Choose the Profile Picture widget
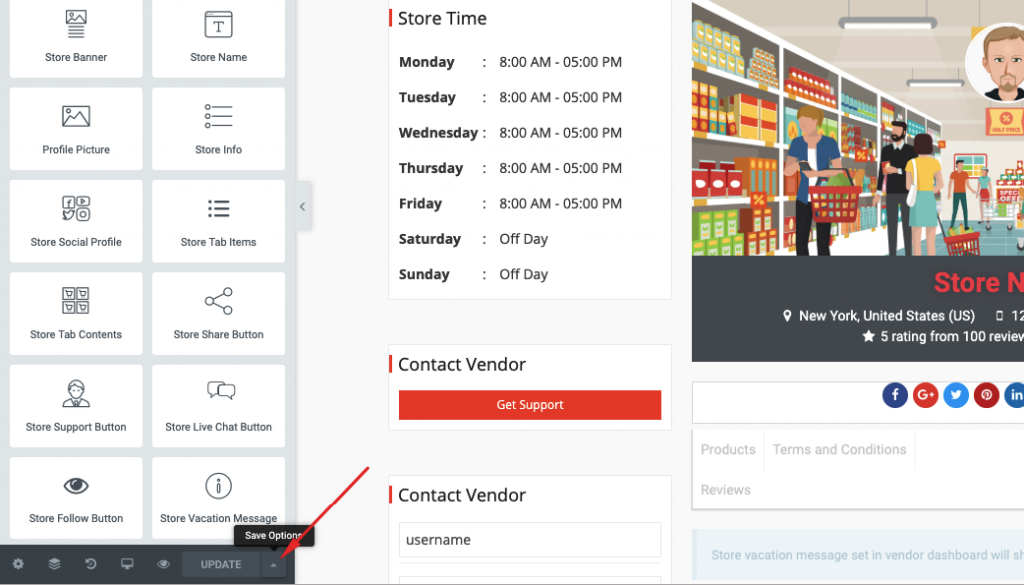The width and height of the screenshot is (1024, 585). [x=76, y=129]
